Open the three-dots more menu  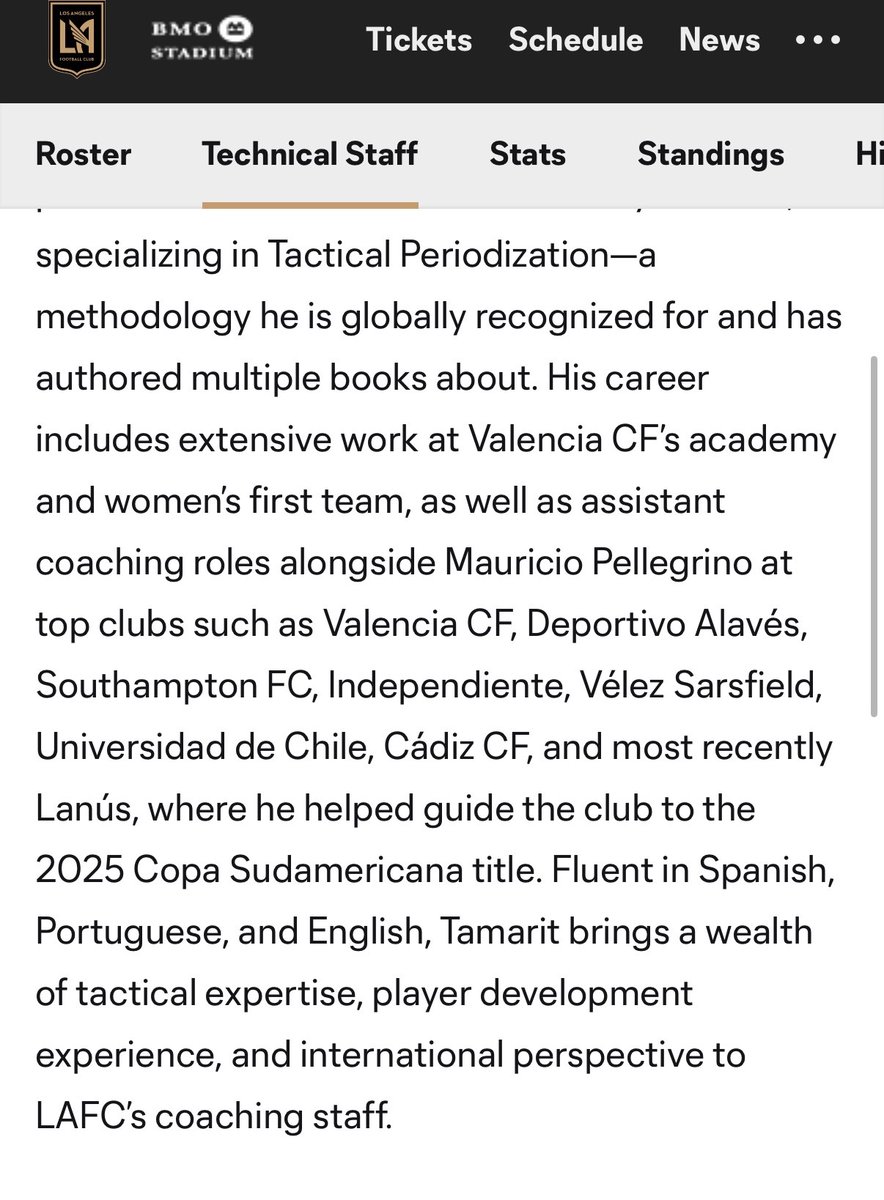tap(818, 40)
